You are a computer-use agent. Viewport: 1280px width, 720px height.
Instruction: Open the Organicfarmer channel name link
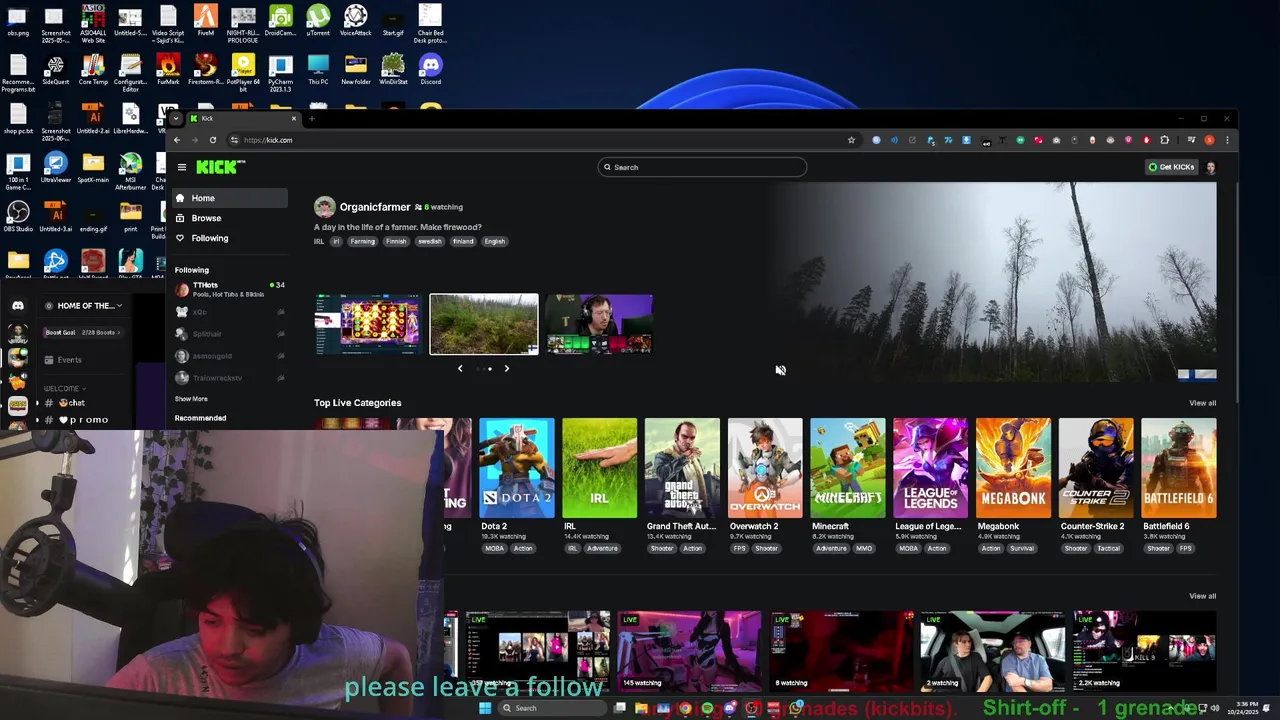pyautogui.click(x=375, y=207)
